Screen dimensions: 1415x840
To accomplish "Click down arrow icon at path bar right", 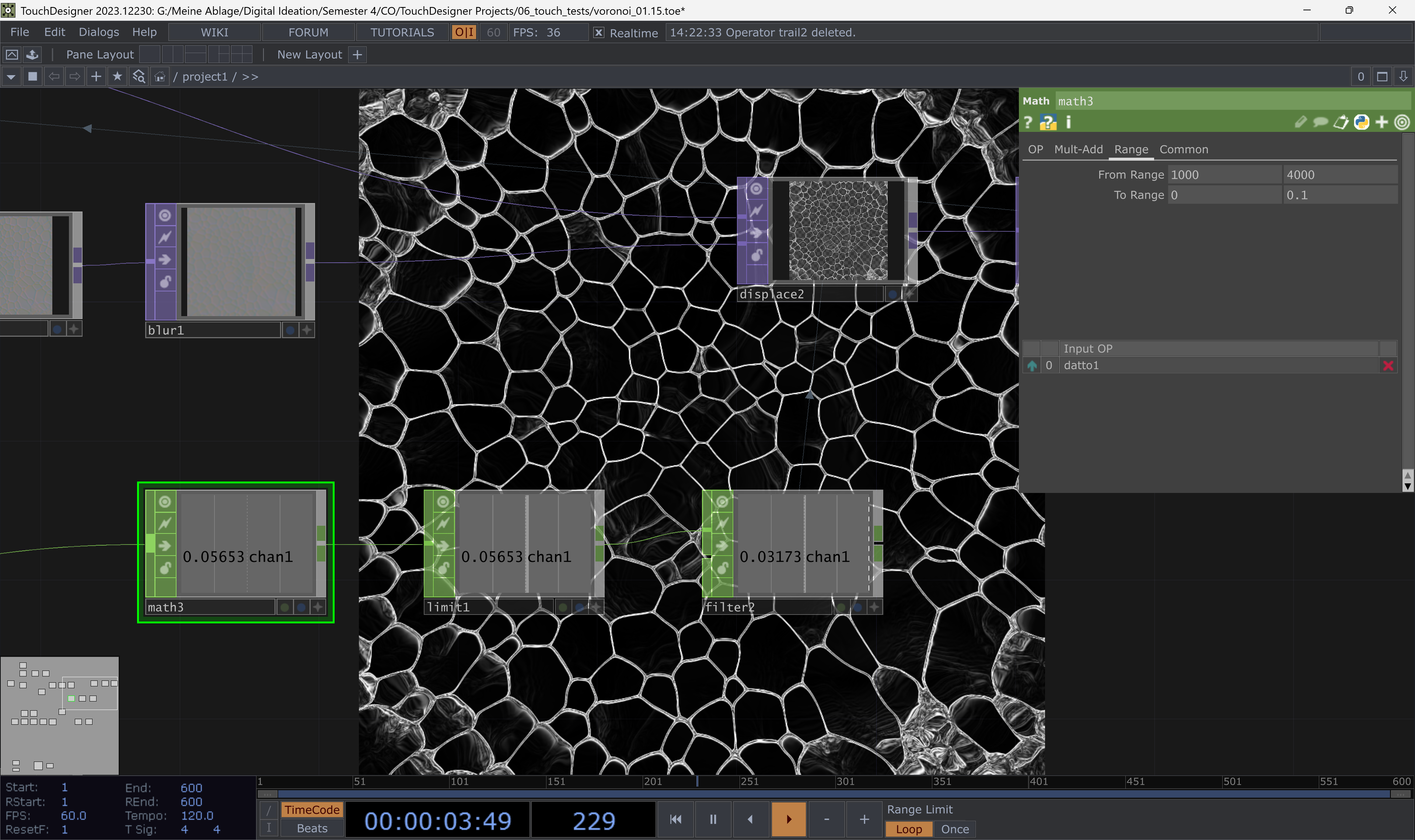I will [1403, 76].
